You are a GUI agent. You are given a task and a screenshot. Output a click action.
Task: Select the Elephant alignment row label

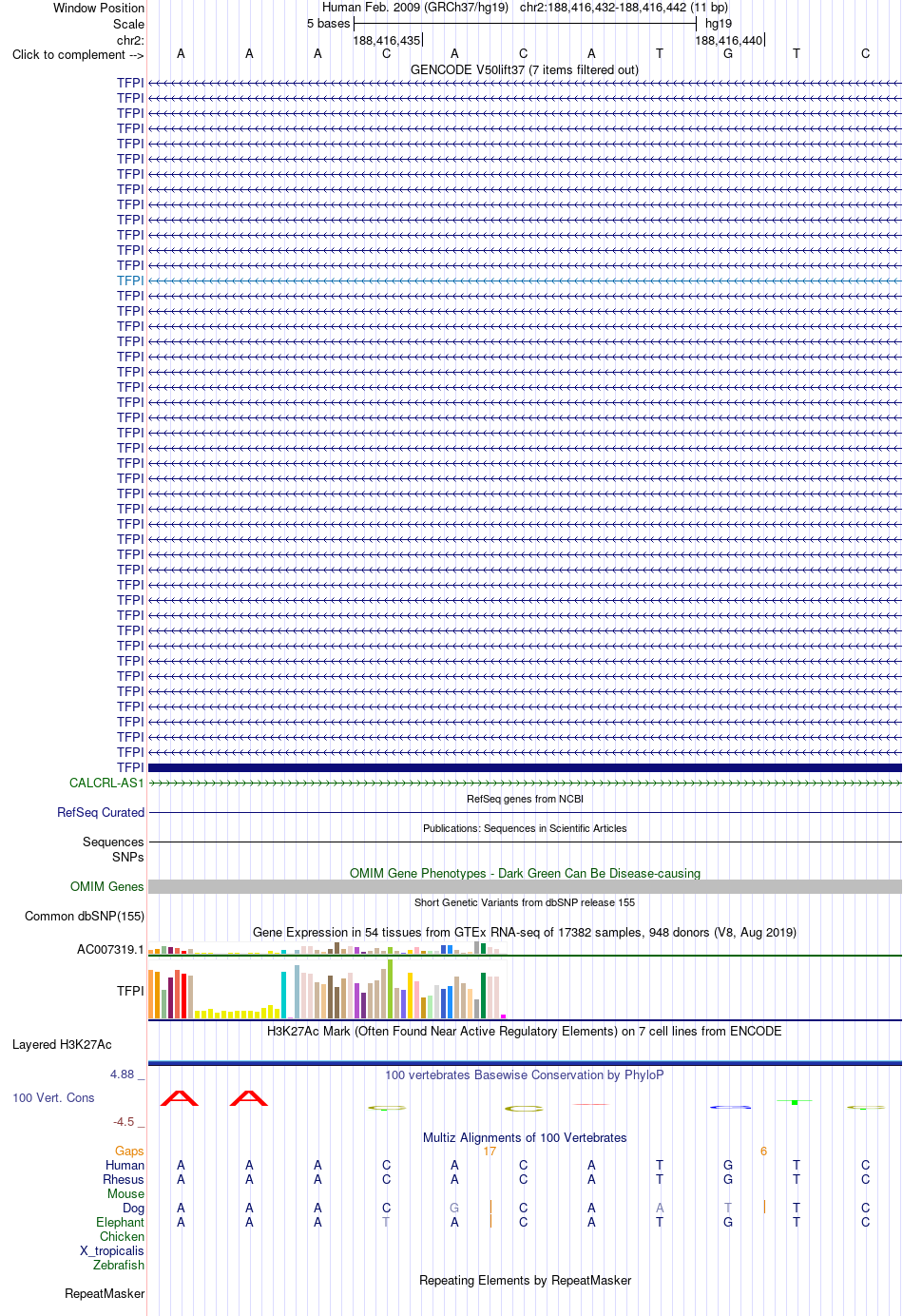pos(120,1222)
